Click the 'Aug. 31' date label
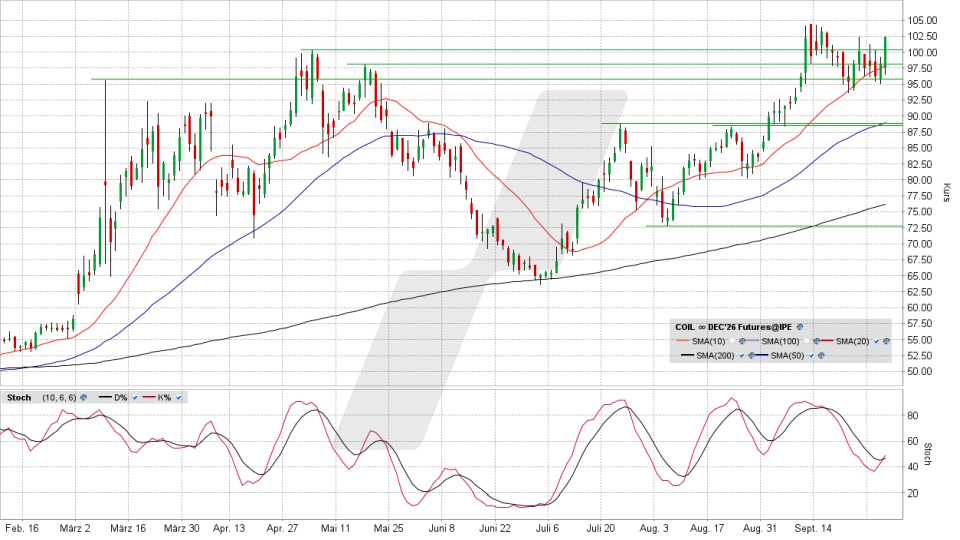The width and height of the screenshot is (960, 540). (760, 528)
